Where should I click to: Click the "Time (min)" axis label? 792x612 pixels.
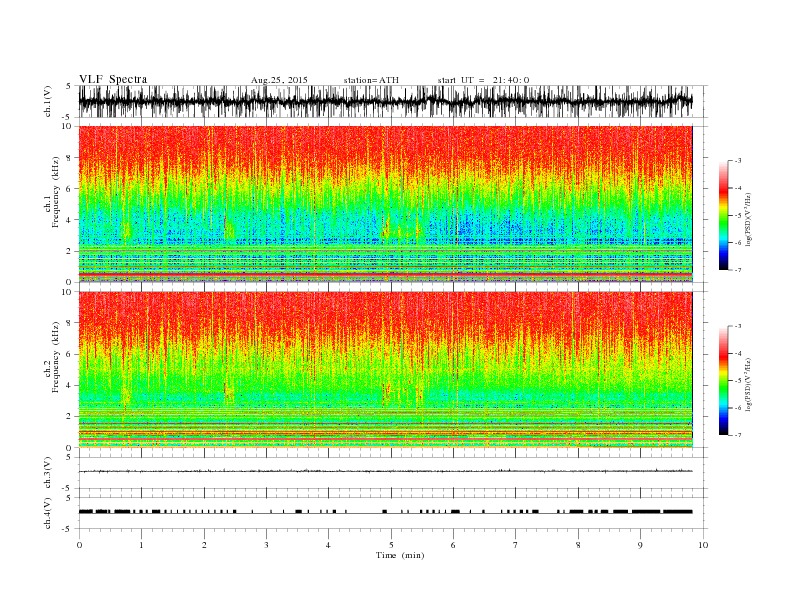click(x=400, y=555)
